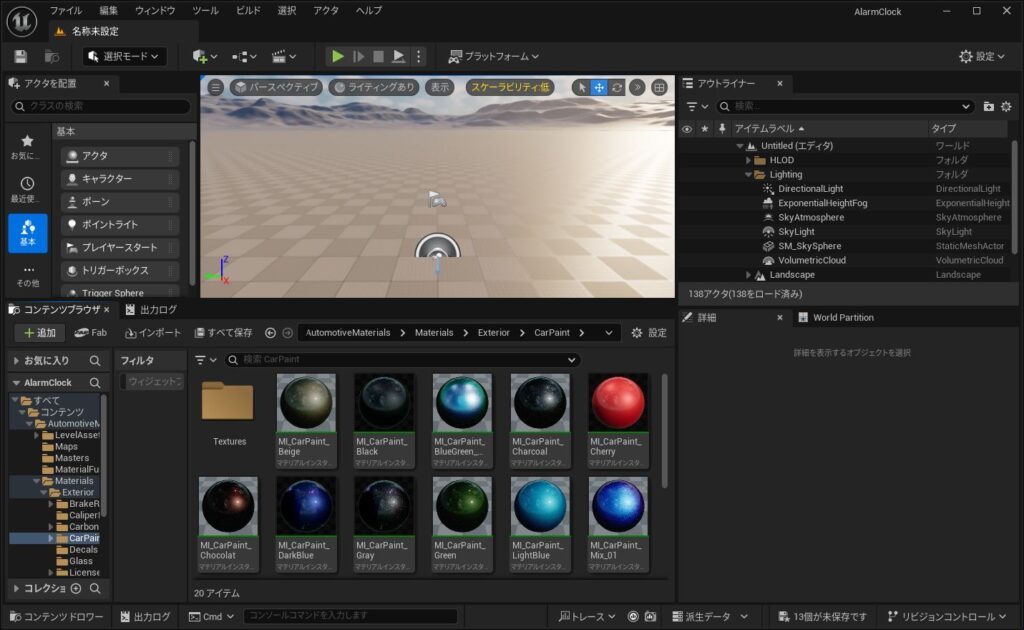This screenshot has height=630, width=1024.
Task: Open the 選択モード dropdown
Action: pyautogui.click(x=124, y=57)
